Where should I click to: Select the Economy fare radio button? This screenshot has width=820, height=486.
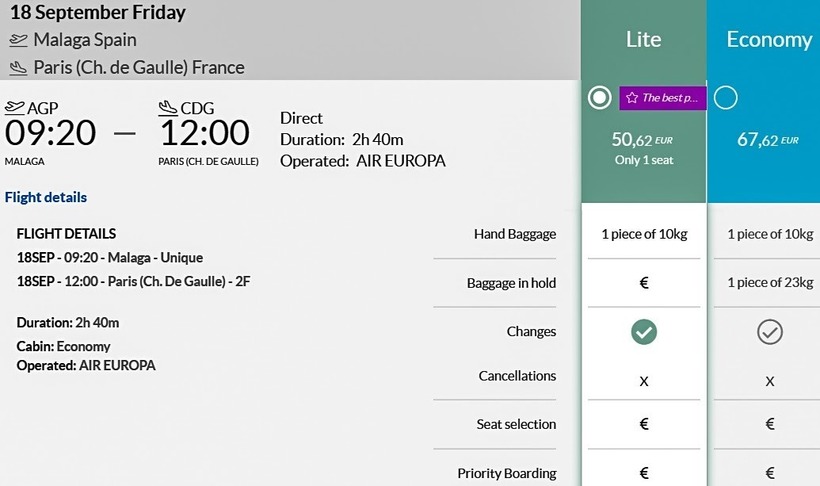coord(727,98)
